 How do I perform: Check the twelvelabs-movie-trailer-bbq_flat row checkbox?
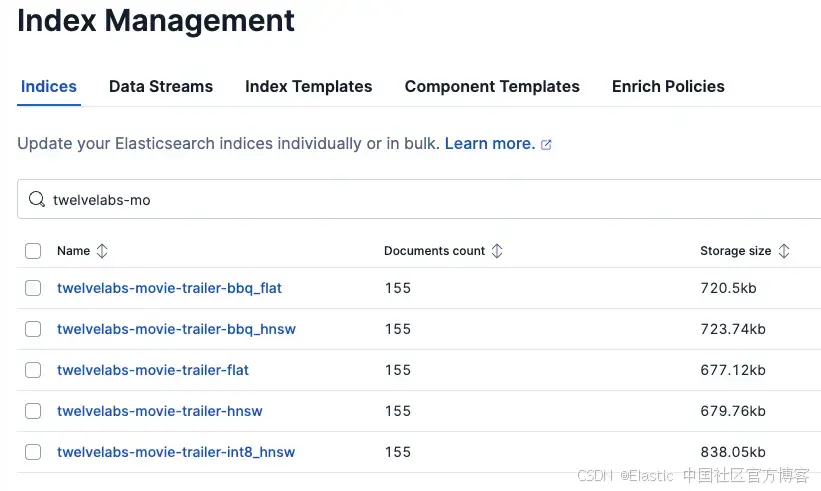pyautogui.click(x=33, y=288)
